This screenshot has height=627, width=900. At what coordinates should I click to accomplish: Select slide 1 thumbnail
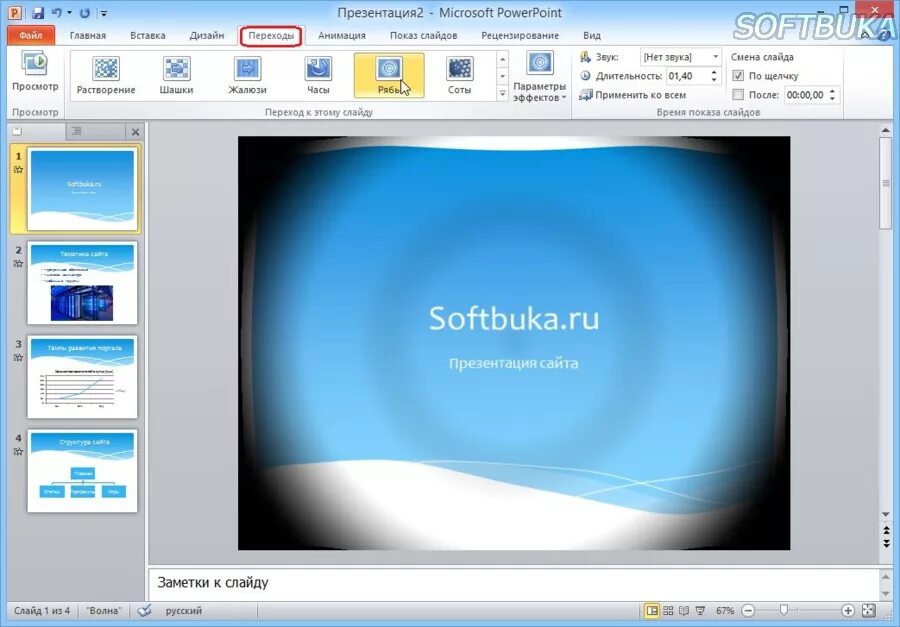[x=83, y=189]
